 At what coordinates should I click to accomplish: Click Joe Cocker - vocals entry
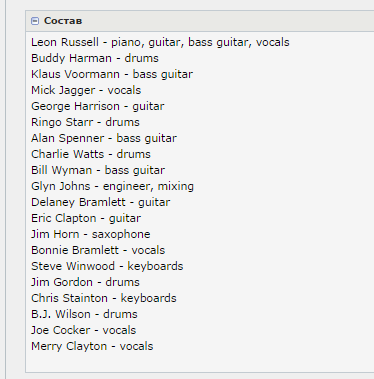84,330
